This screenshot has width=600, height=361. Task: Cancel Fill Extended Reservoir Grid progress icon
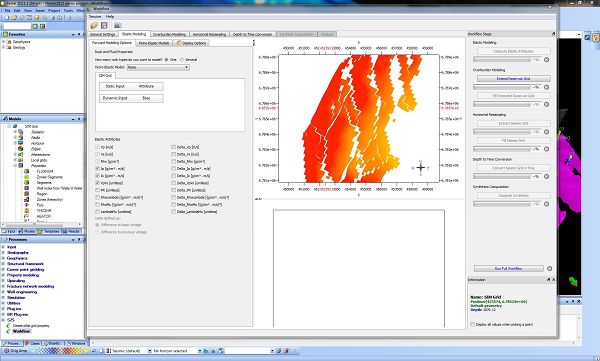coord(546,104)
